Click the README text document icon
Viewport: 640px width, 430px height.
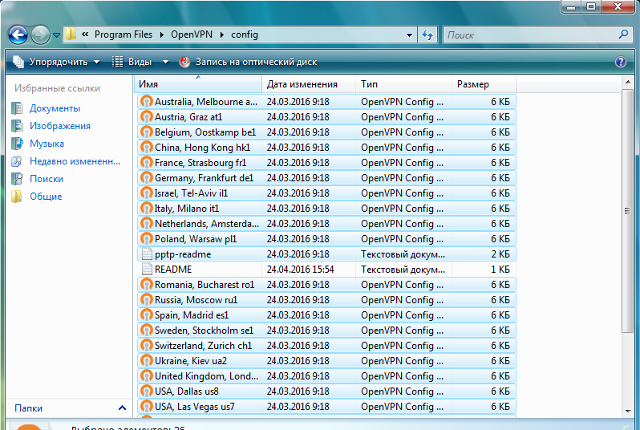[147, 269]
